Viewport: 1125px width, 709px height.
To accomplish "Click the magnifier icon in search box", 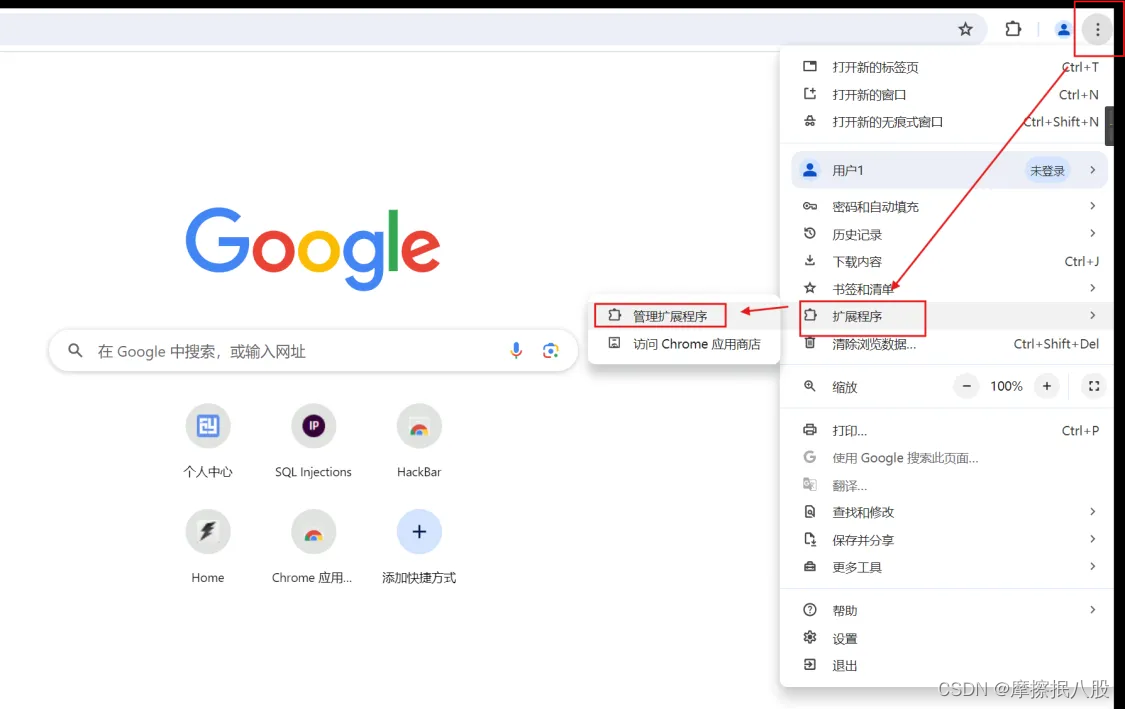I will coord(75,350).
